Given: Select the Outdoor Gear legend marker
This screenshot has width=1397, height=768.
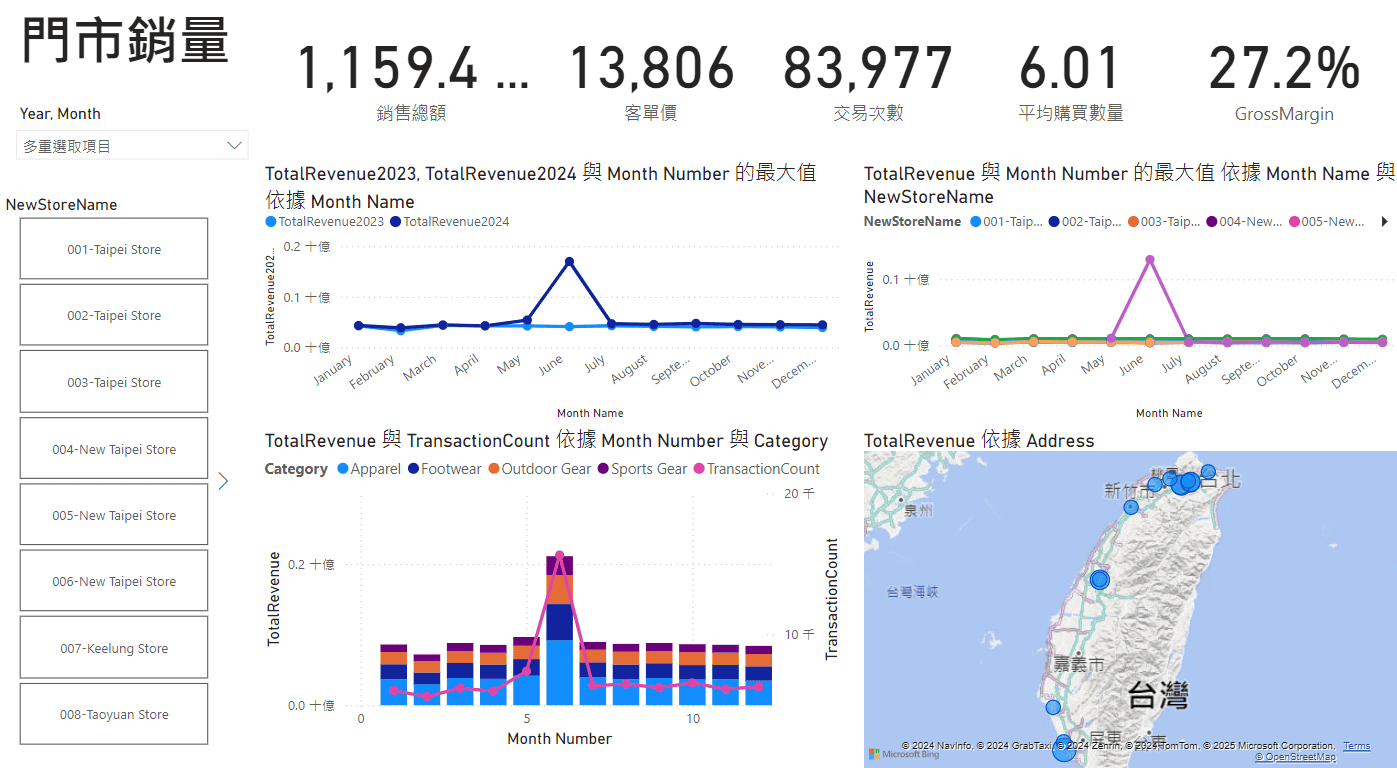Looking at the screenshot, I should [494, 469].
